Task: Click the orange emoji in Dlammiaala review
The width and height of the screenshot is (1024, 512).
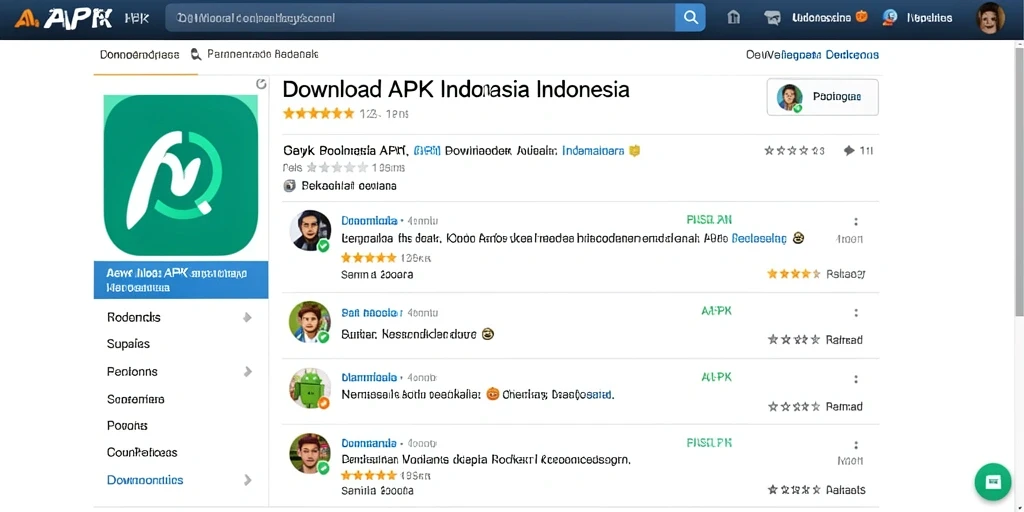Action: (x=493, y=394)
